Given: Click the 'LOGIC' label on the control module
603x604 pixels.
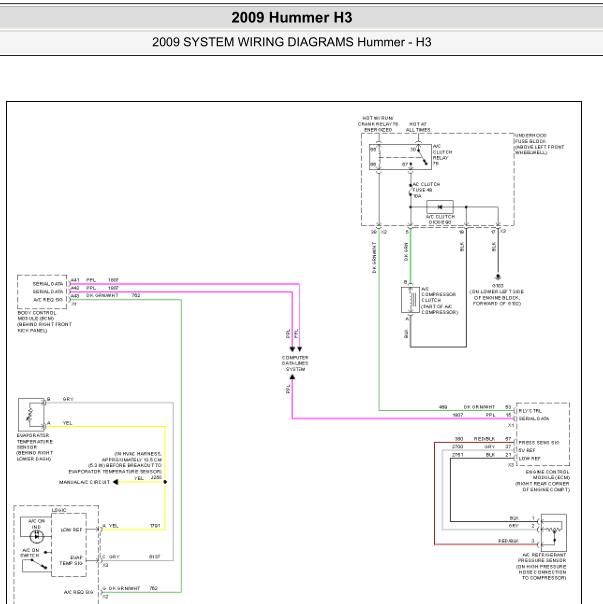Looking at the screenshot, I should (59, 510).
